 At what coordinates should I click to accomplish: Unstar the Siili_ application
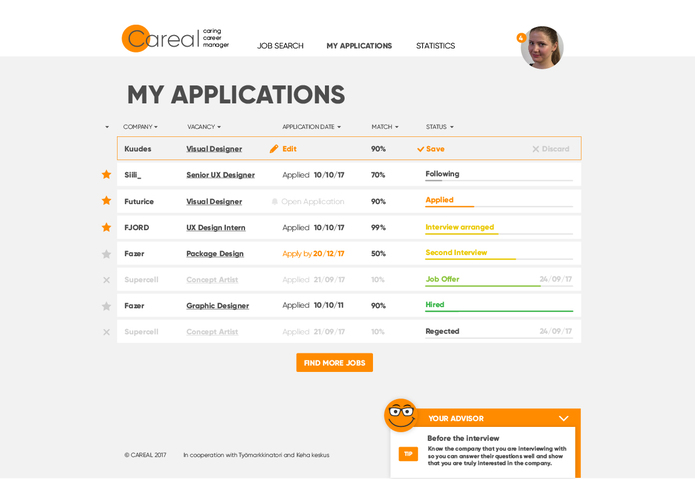[x=106, y=175]
